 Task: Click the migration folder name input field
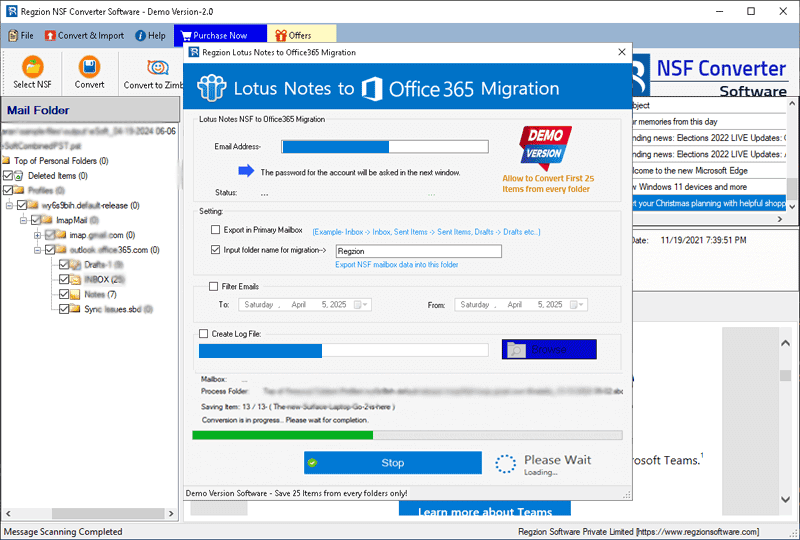tap(417, 251)
